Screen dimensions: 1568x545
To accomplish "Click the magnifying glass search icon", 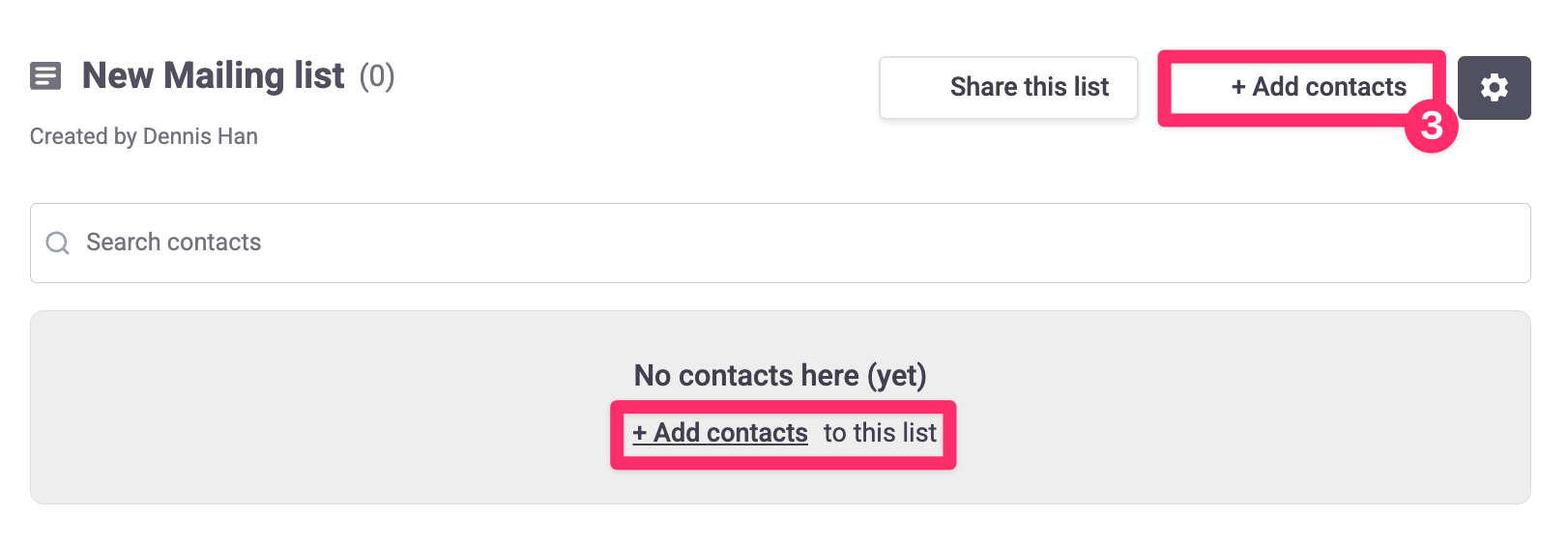I will coord(58,243).
